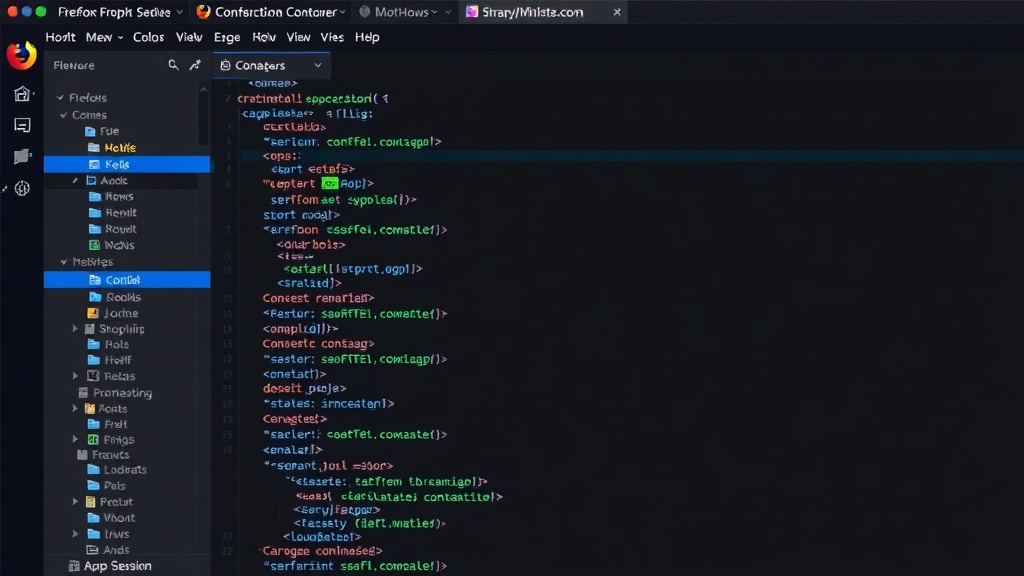This screenshot has width=1024, height=576.
Task: Open the Eage menu
Action: pos(227,37)
